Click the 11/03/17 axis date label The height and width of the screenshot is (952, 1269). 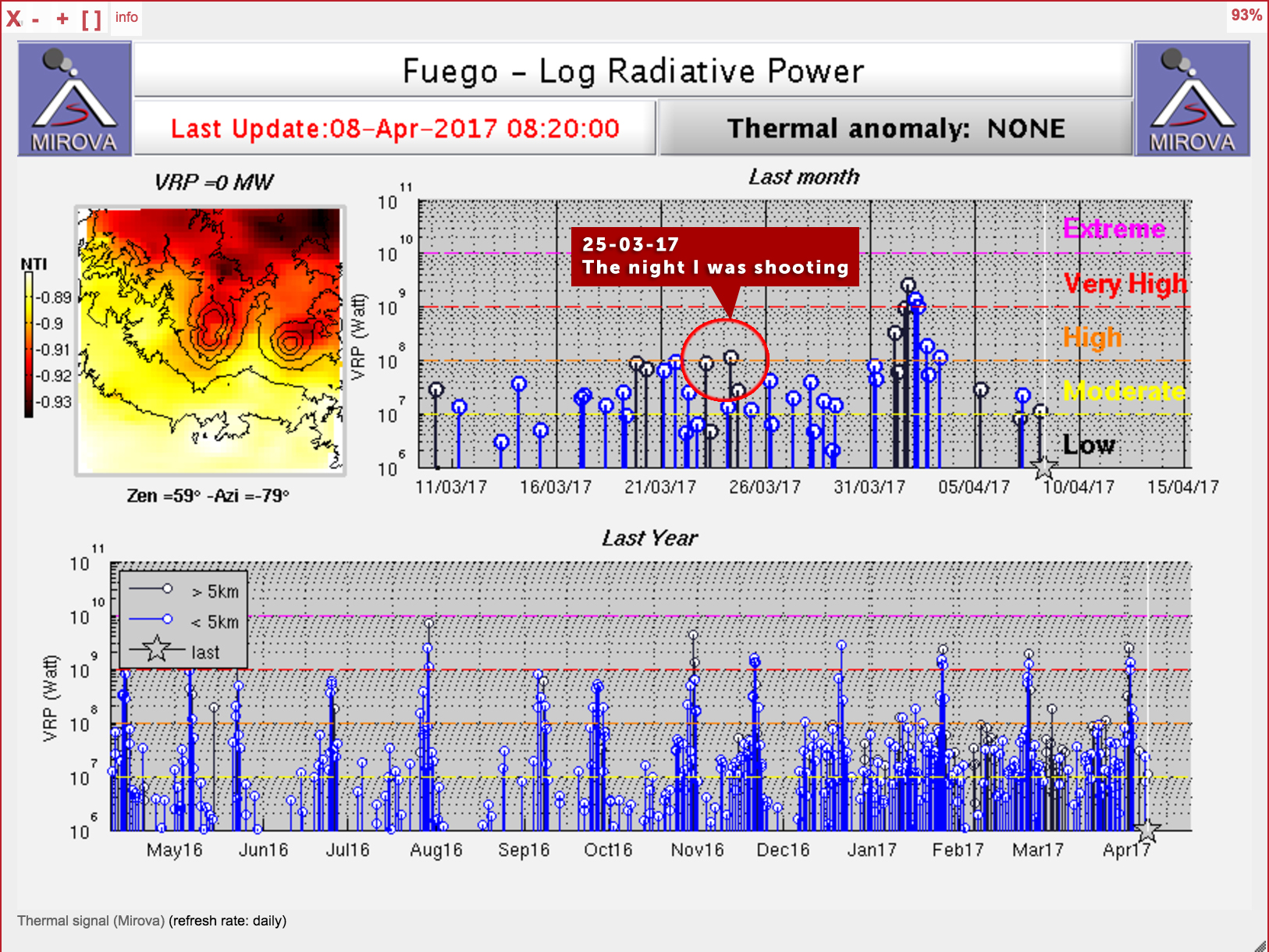click(x=451, y=488)
